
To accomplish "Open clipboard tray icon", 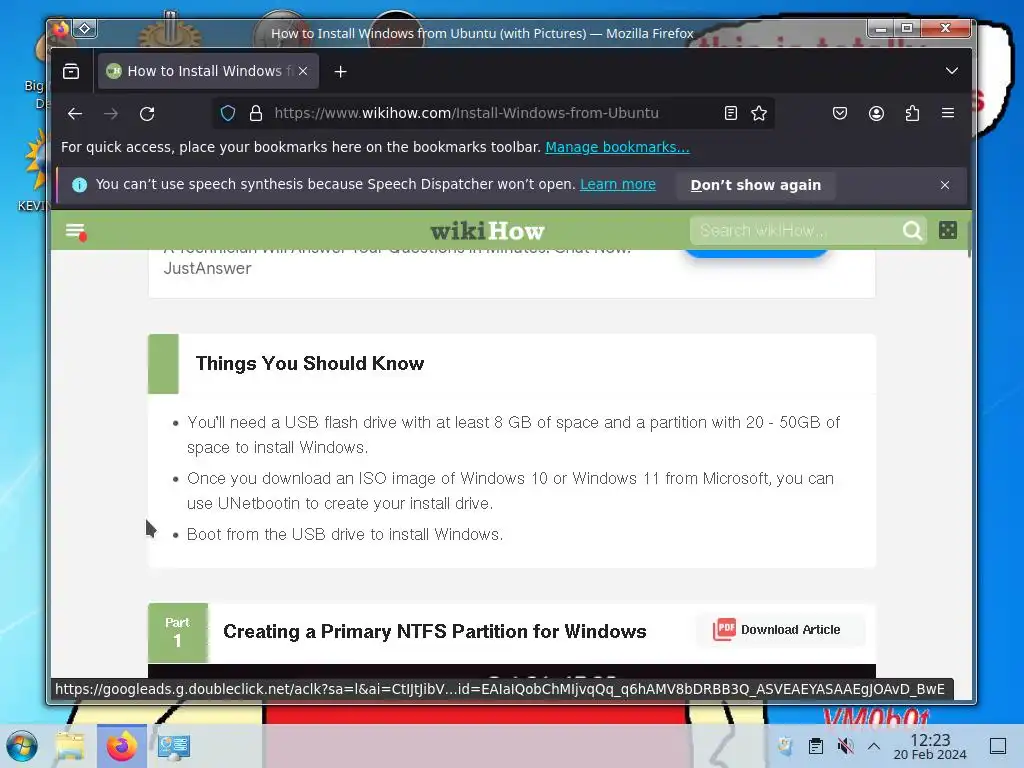I will (x=816, y=746).
